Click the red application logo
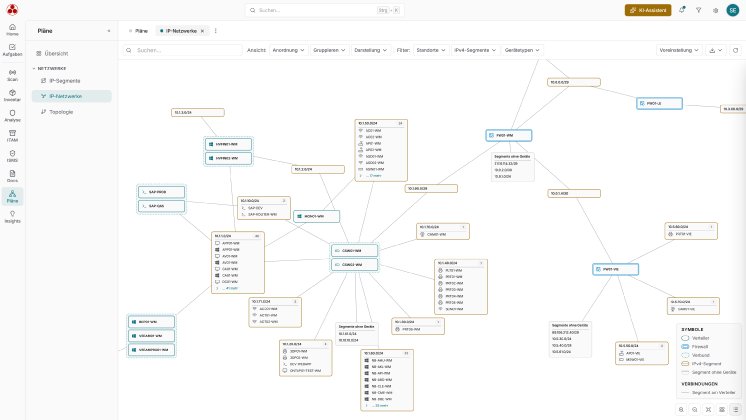This screenshot has height=420, width=746. [x=12, y=10]
